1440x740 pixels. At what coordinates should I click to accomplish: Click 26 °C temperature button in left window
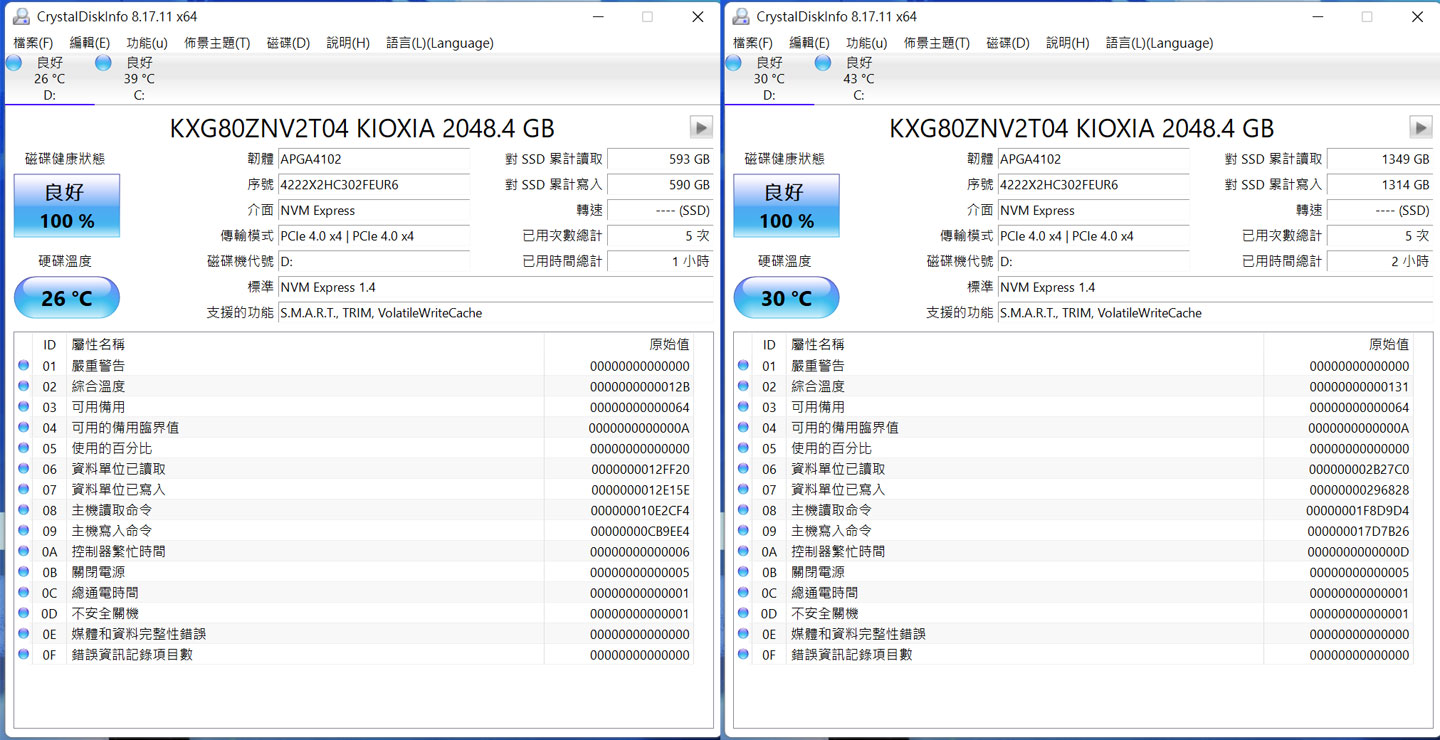click(67, 298)
